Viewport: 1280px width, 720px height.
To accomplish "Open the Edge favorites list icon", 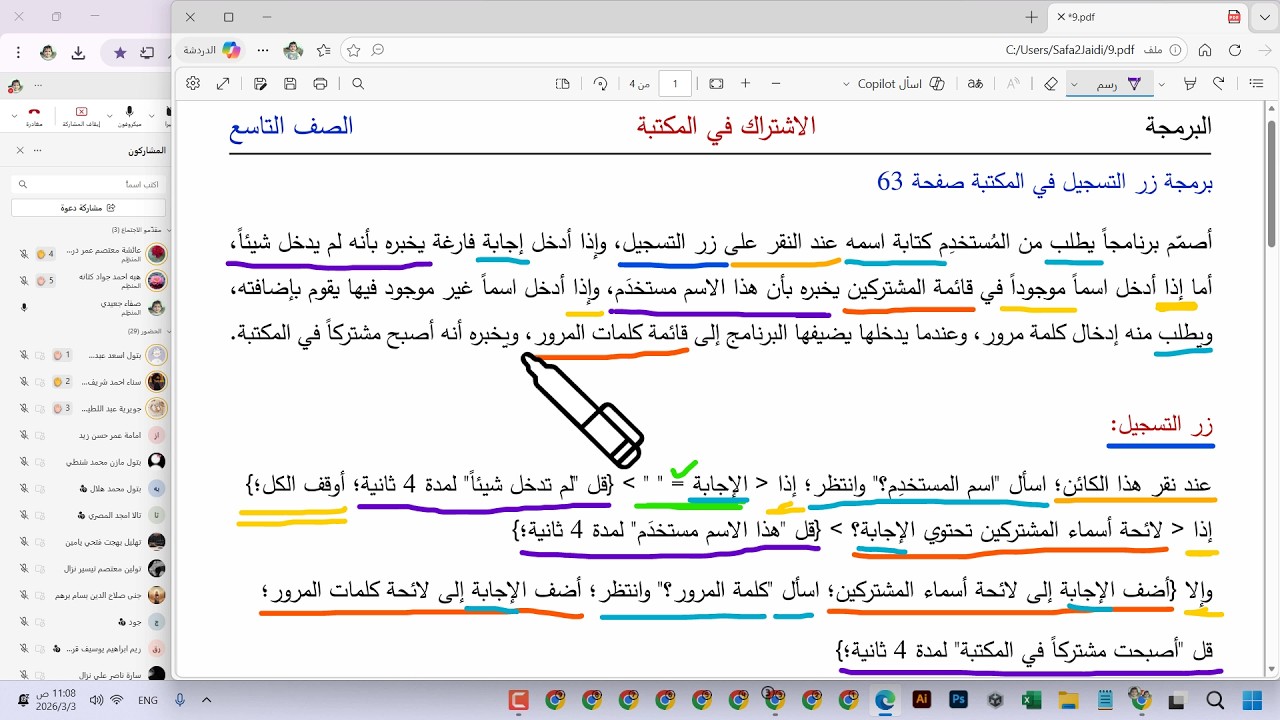I will pos(323,50).
